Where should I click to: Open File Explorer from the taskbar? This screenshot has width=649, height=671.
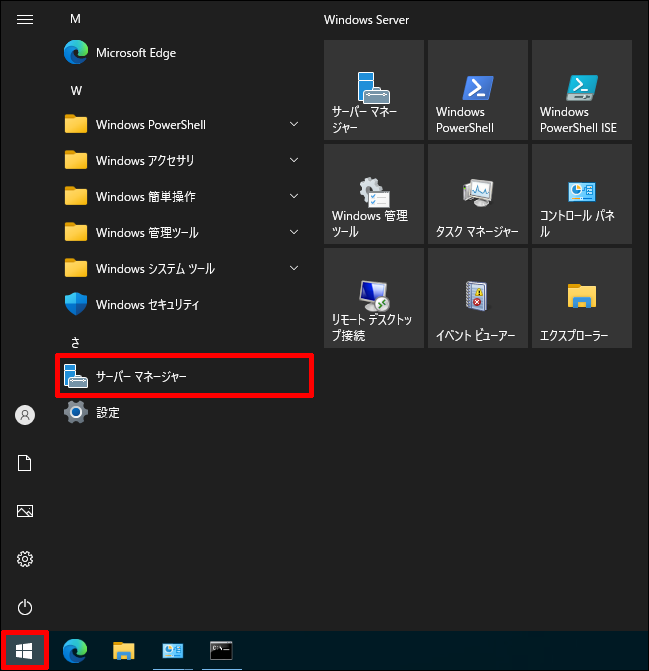[124, 651]
